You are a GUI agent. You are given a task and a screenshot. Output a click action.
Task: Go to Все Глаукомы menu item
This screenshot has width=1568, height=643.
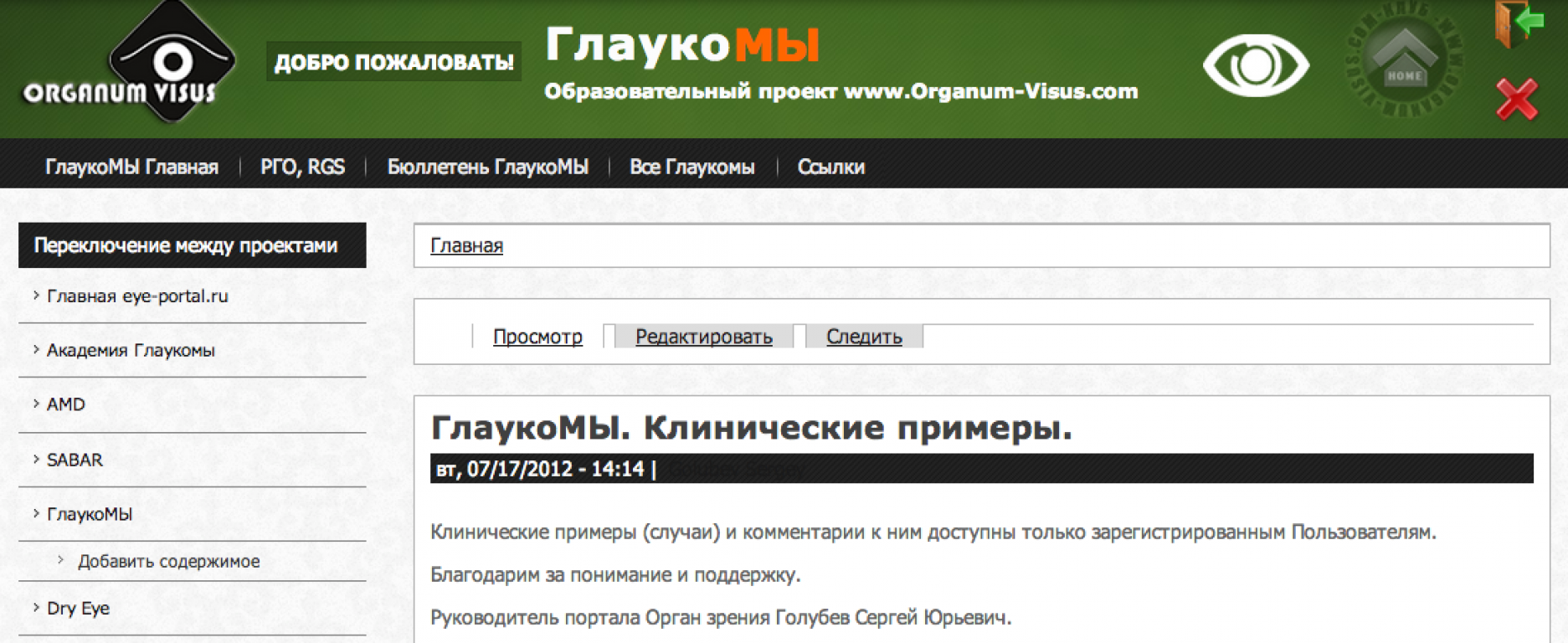[x=691, y=167]
